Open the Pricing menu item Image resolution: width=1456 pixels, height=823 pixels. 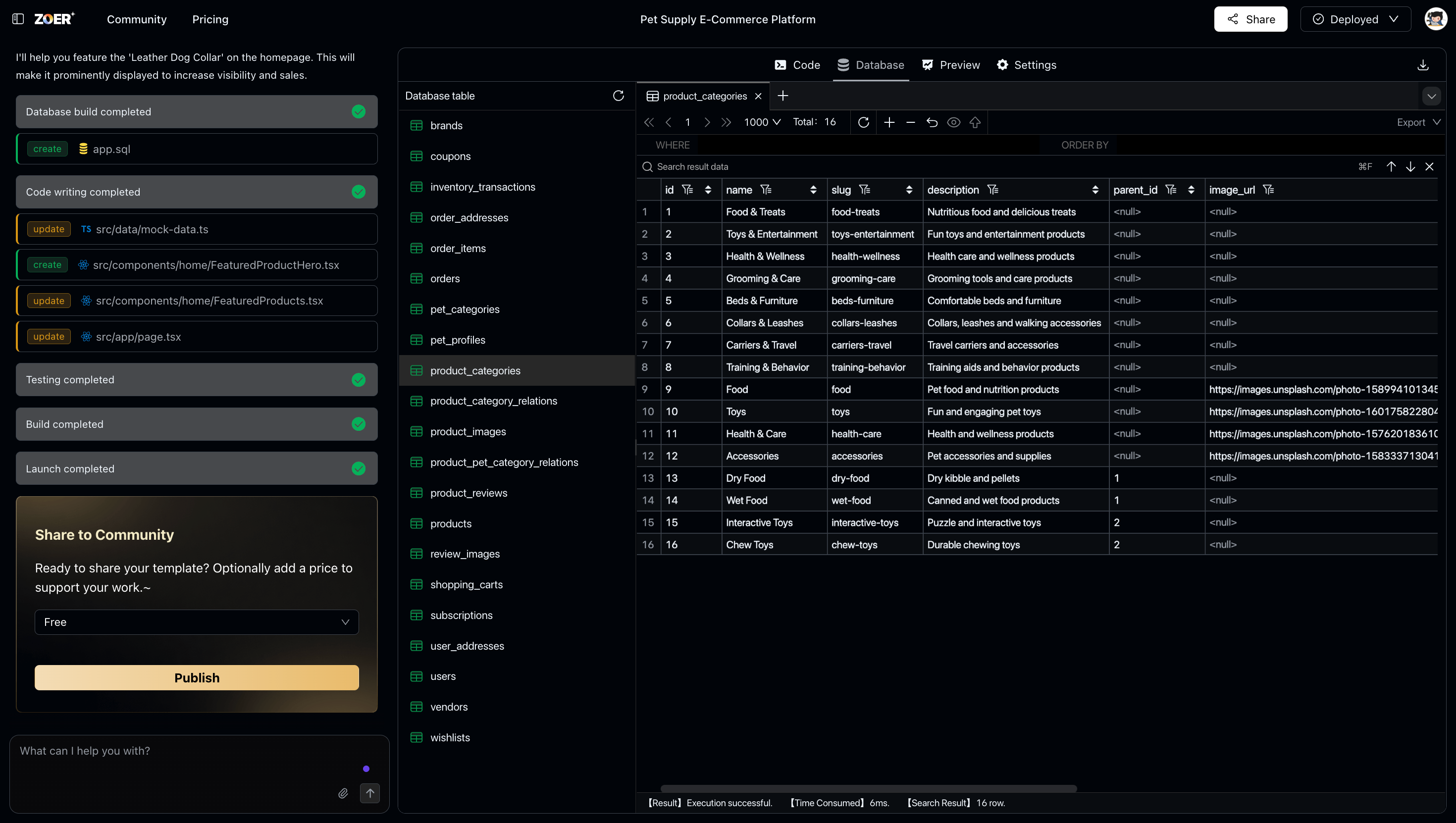209,19
